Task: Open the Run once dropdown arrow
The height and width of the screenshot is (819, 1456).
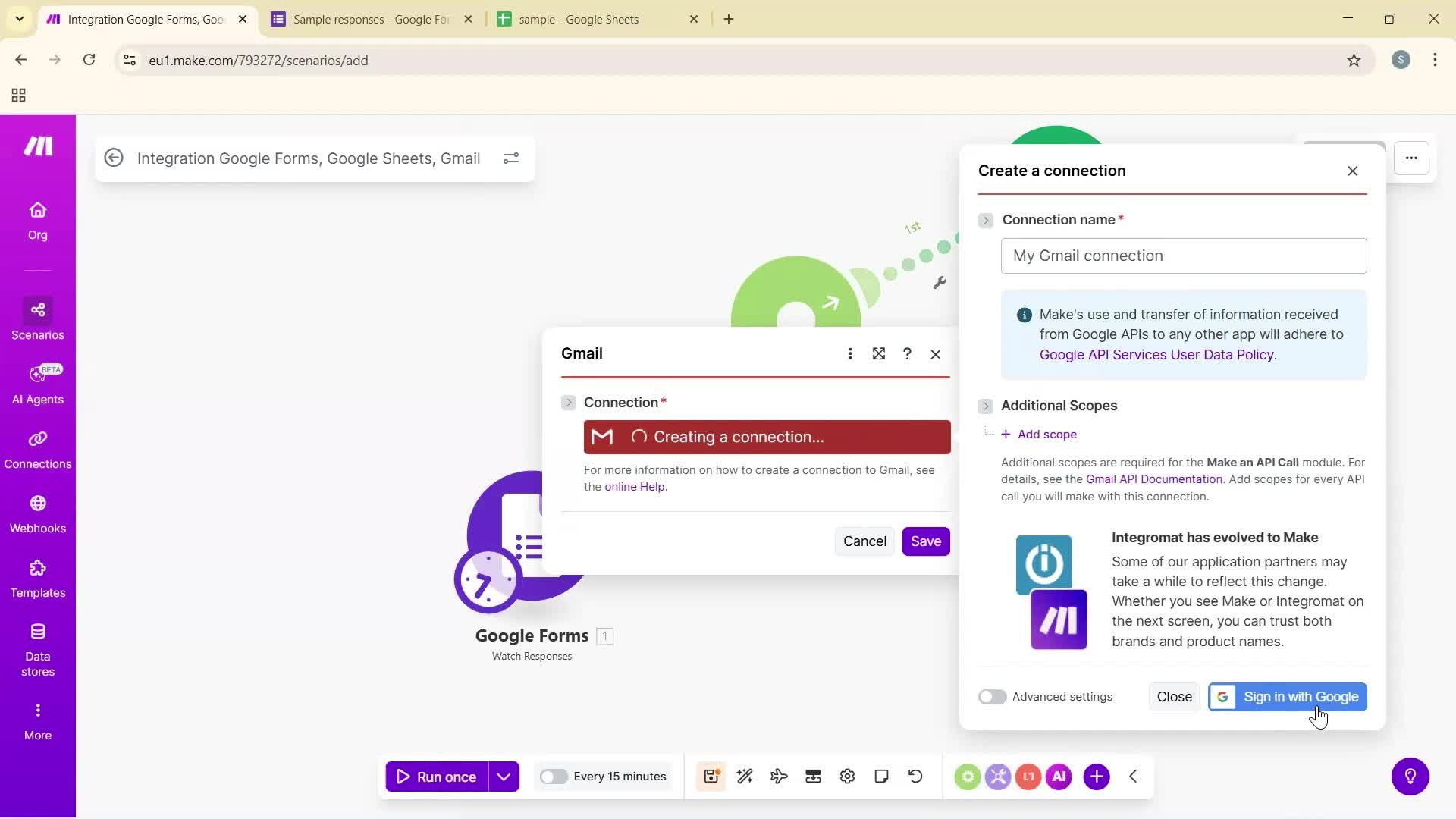Action: pyautogui.click(x=504, y=776)
